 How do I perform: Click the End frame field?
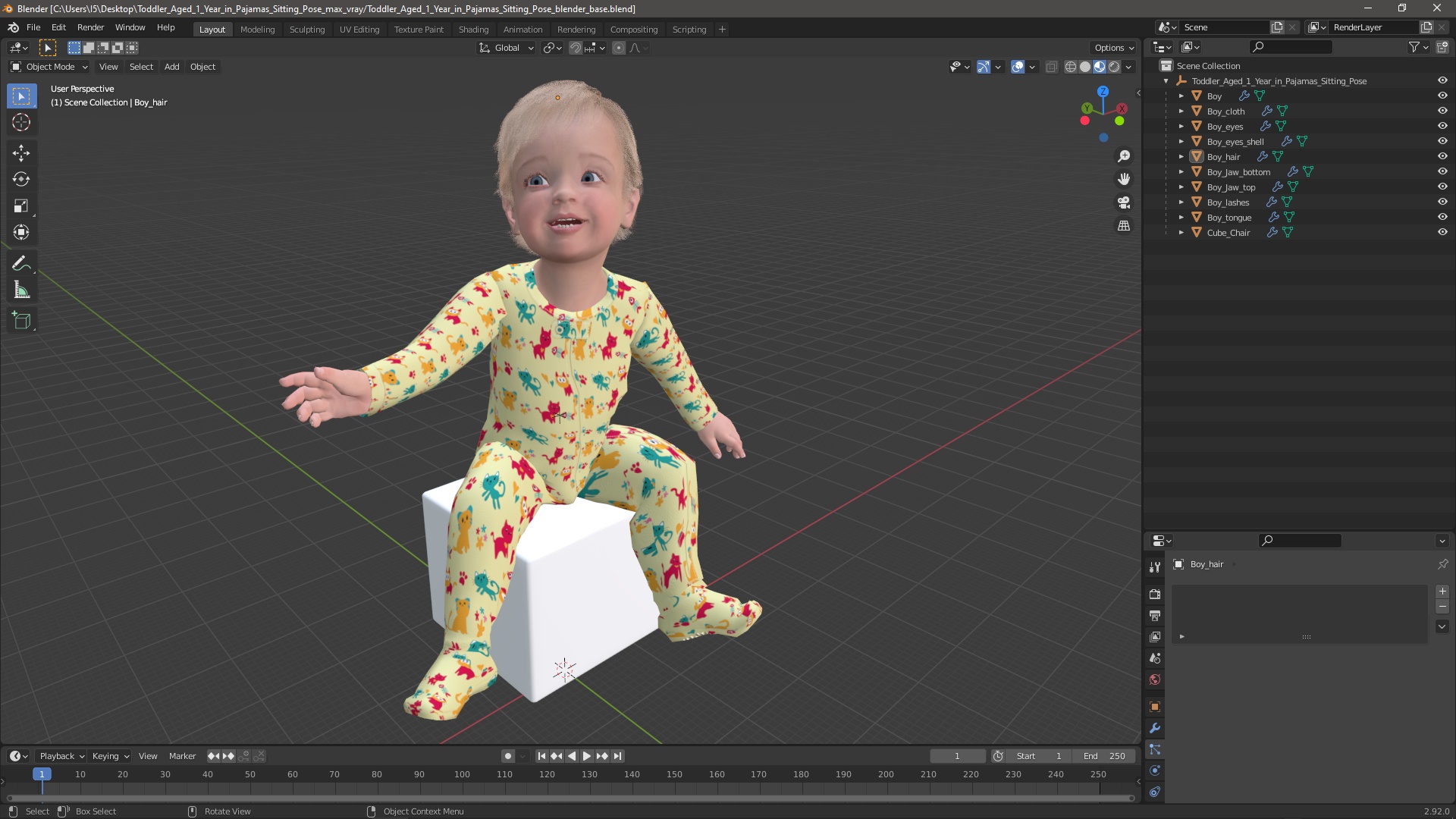1105,756
